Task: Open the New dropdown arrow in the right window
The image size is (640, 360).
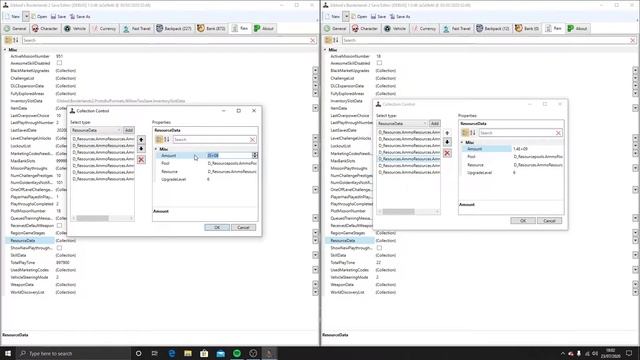Action: coord(346,17)
